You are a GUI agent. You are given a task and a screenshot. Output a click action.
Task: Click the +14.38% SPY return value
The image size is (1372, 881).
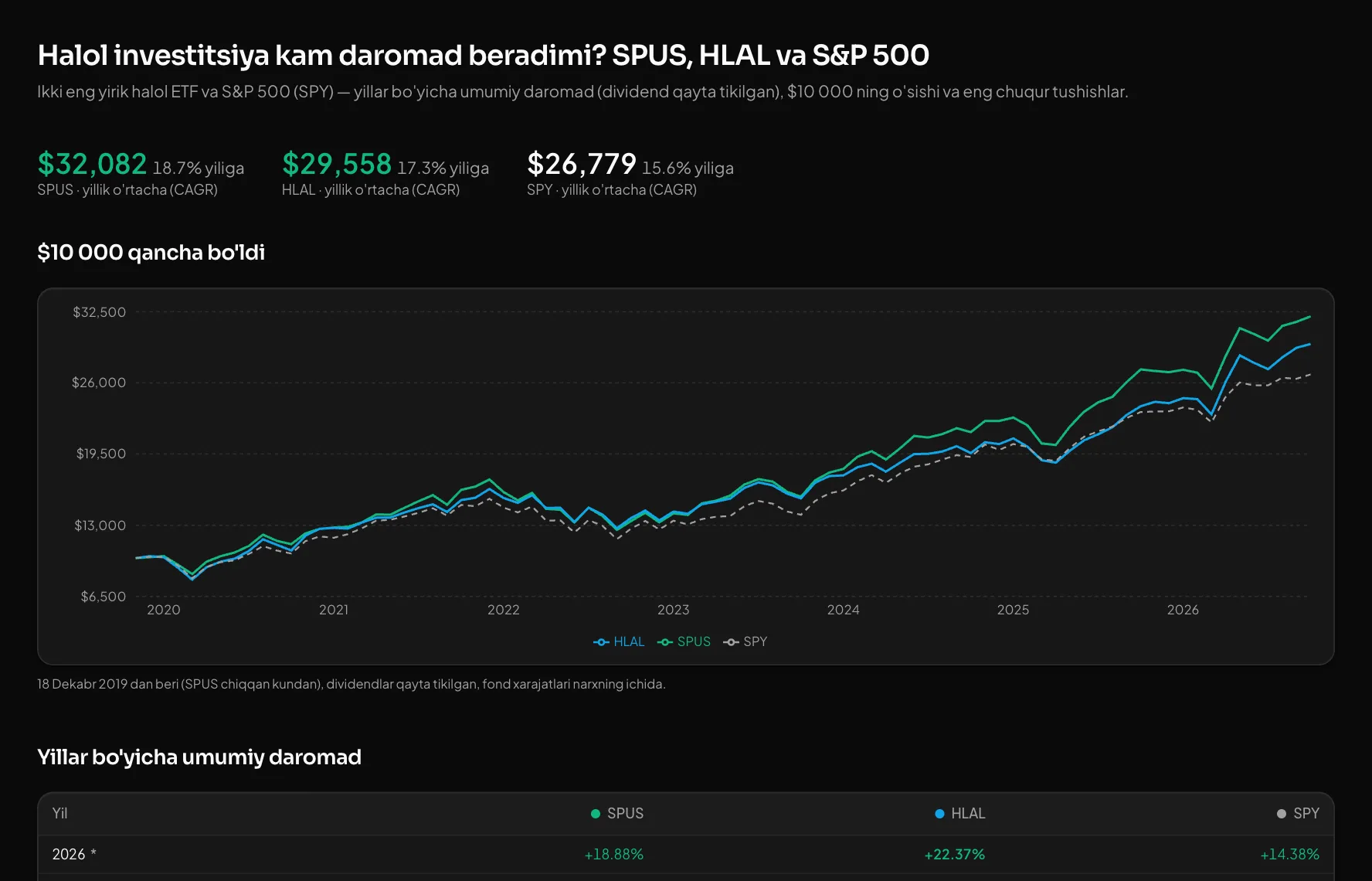tap(1290, 855)
